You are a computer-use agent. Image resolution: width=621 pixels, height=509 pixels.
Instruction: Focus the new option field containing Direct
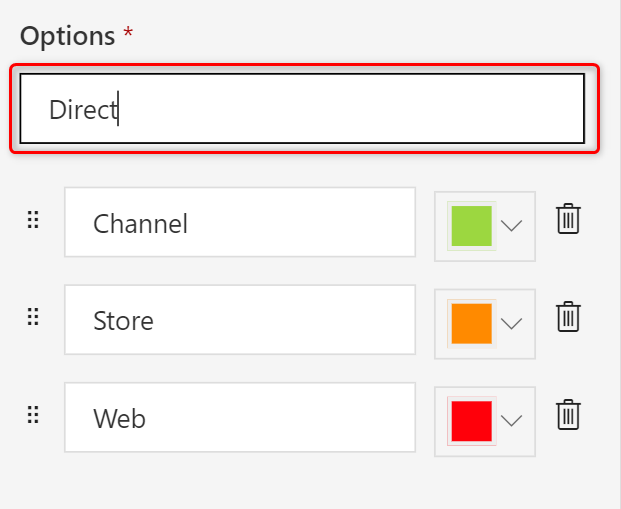[x=302, y=108]
